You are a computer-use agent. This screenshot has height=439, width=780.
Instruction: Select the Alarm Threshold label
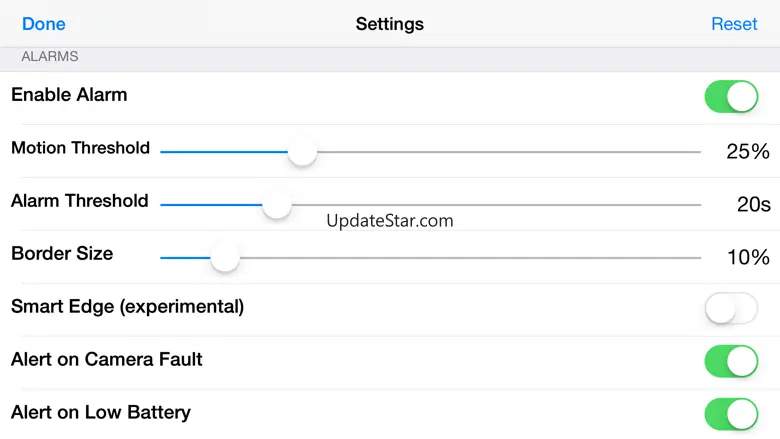coord(79,201)
